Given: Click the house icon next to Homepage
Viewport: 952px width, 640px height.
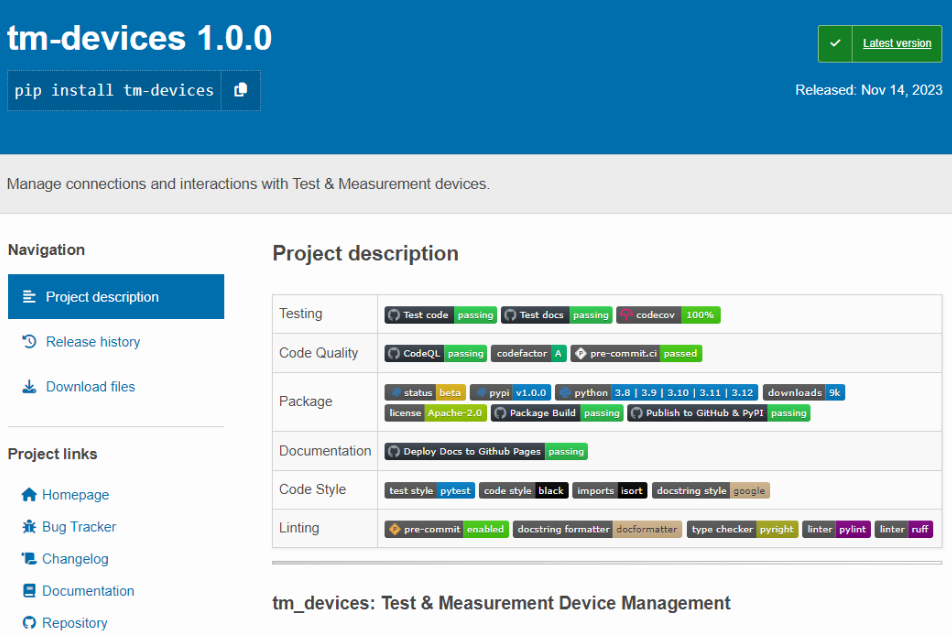Looking at the screenshot, I should pos(29,495).
